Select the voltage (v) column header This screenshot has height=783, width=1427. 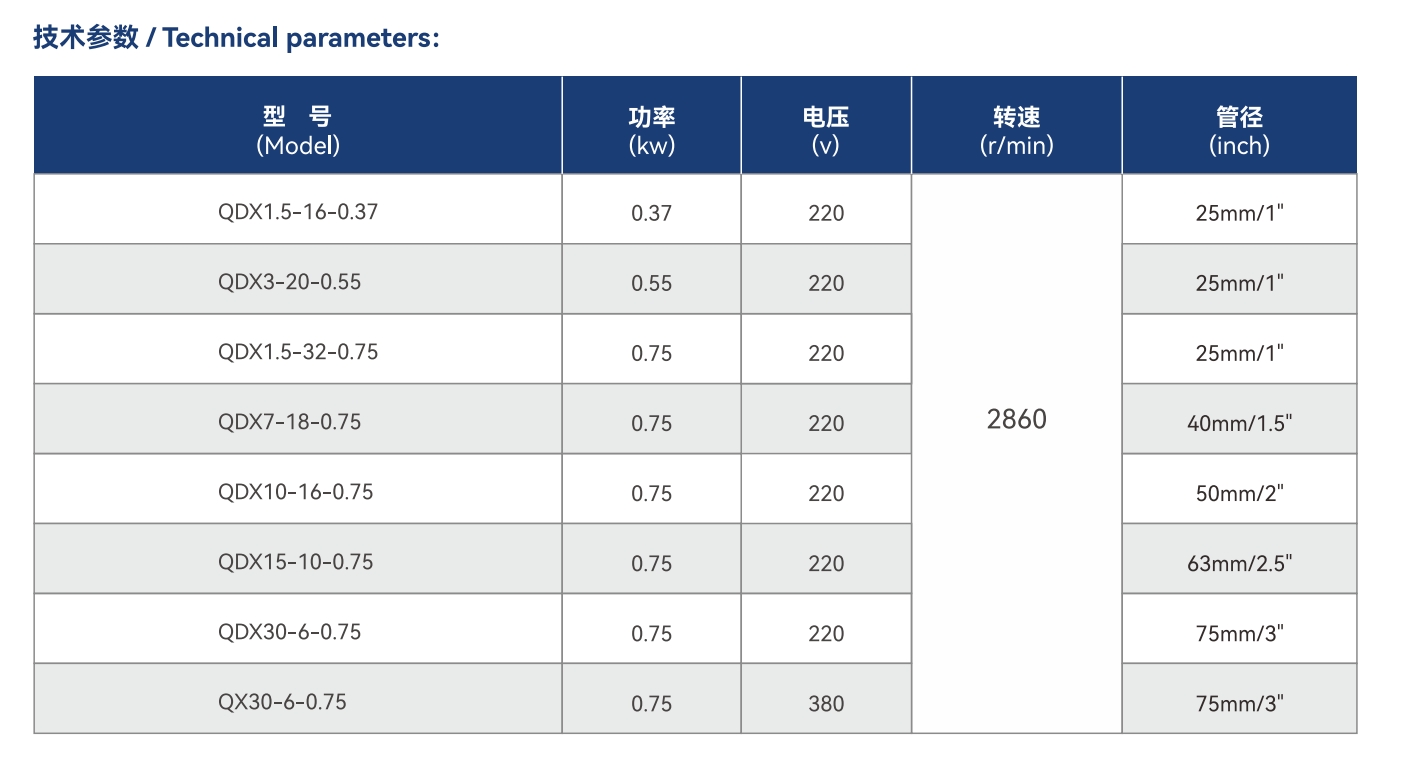coord(826,131)
